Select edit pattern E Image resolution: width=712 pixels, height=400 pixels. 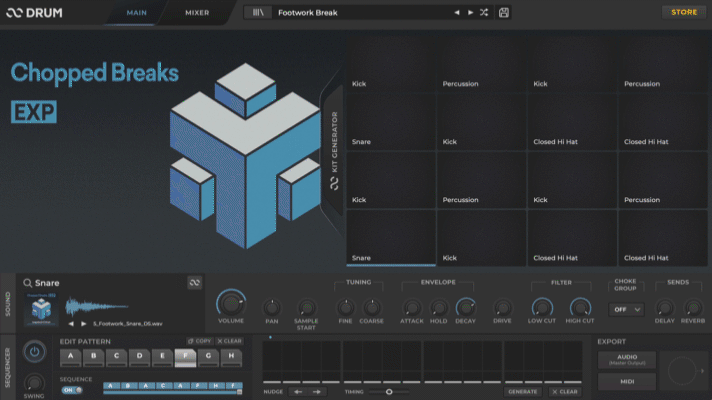click(x=162, y=357)
